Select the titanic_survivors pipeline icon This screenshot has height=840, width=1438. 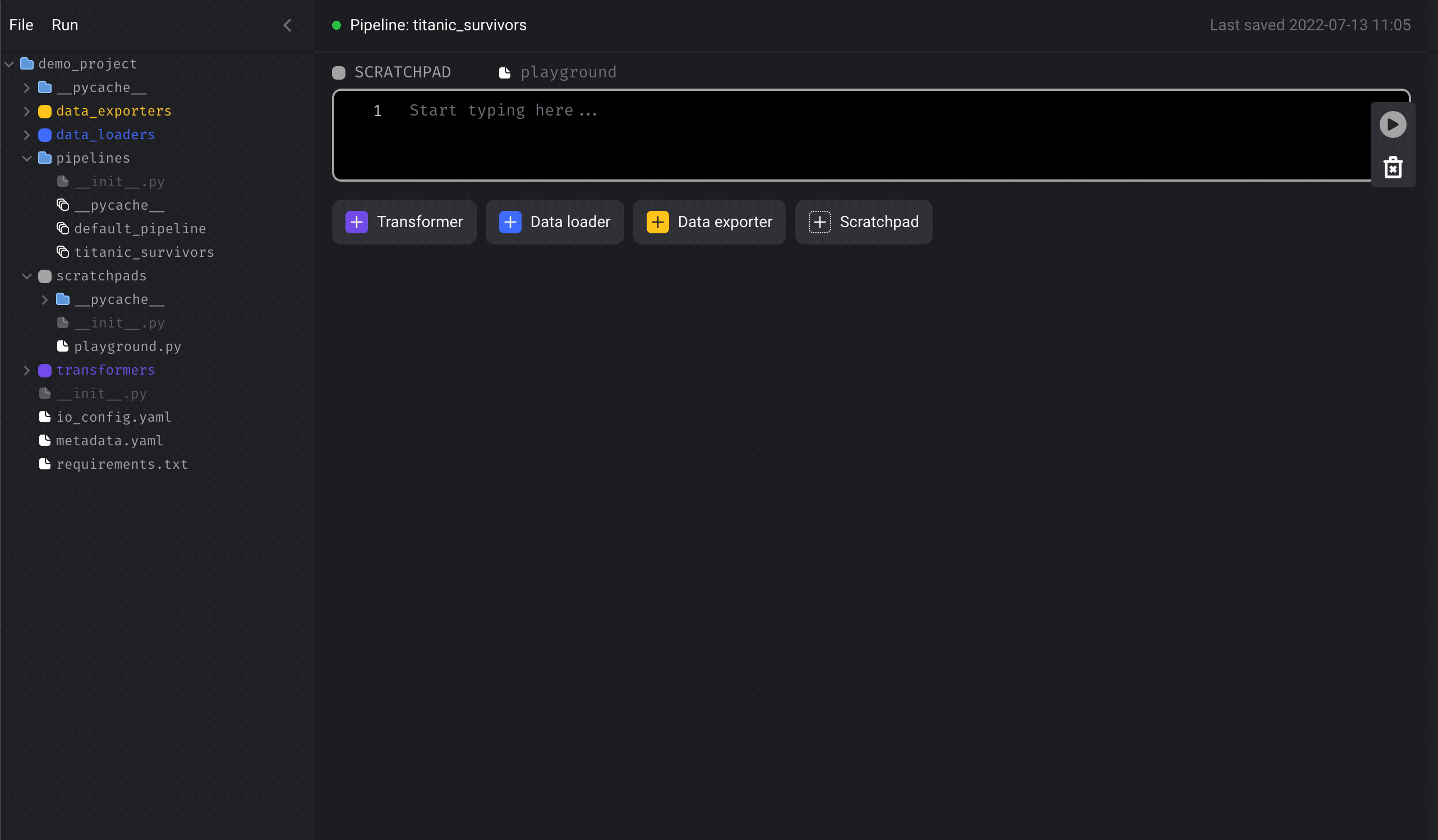(x=63, y=252)
